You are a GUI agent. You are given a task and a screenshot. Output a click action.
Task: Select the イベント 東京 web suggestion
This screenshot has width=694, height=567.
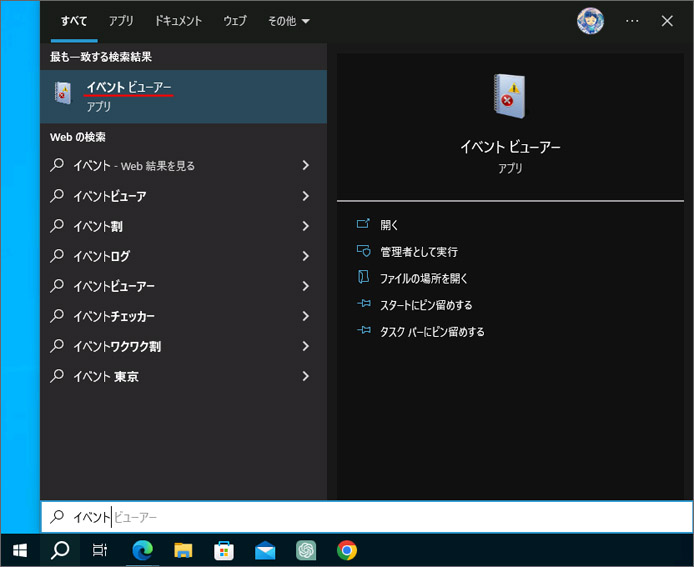pos(183,376)
